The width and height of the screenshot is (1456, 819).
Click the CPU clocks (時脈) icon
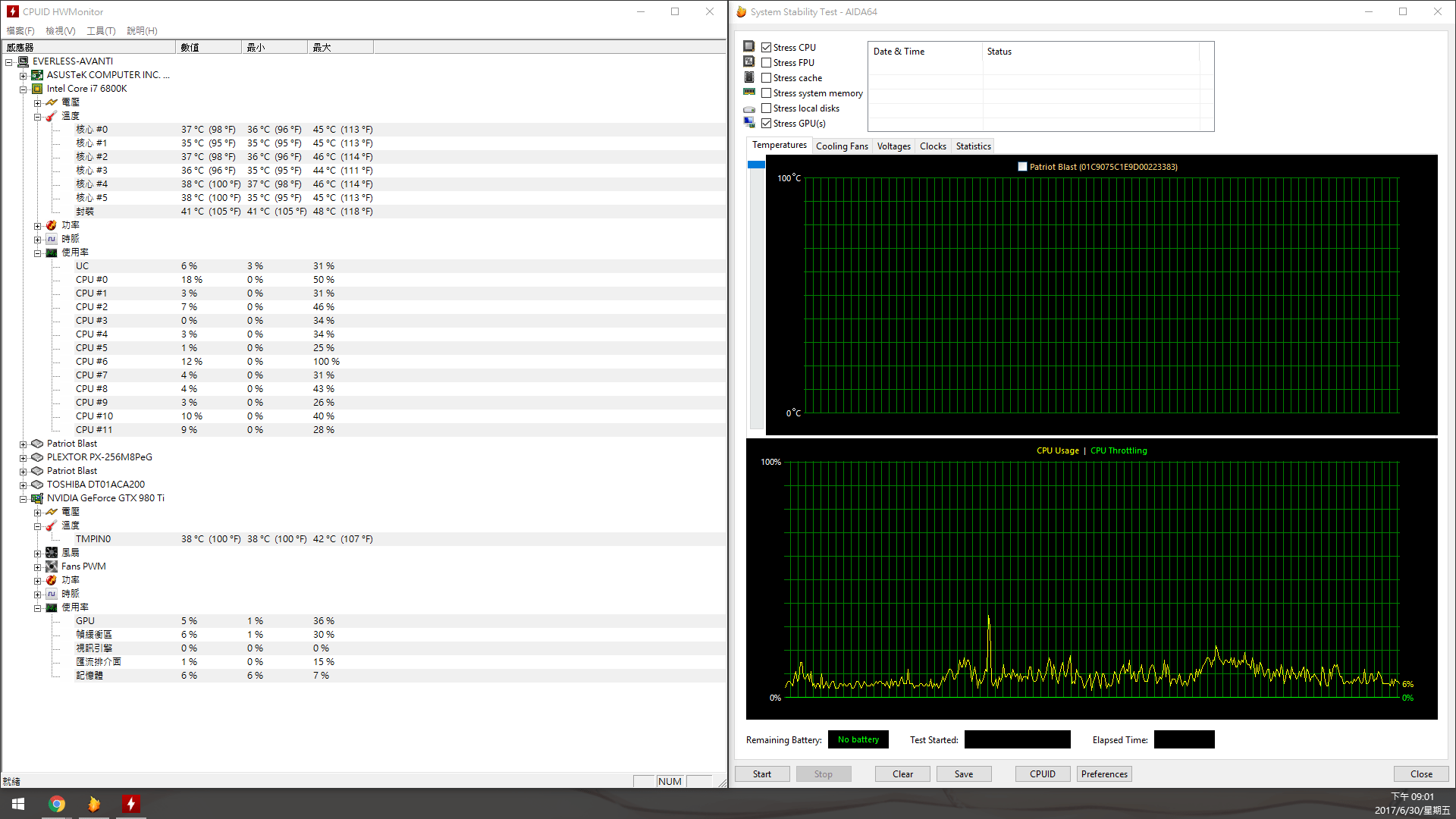tap(52, 239)
